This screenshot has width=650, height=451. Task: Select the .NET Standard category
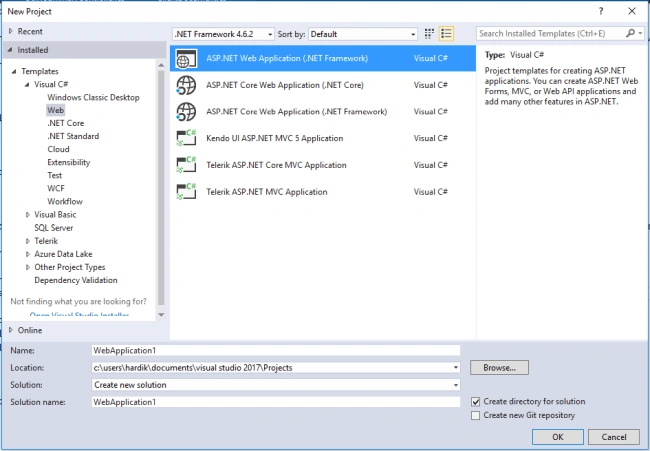(x=73, y=136)
